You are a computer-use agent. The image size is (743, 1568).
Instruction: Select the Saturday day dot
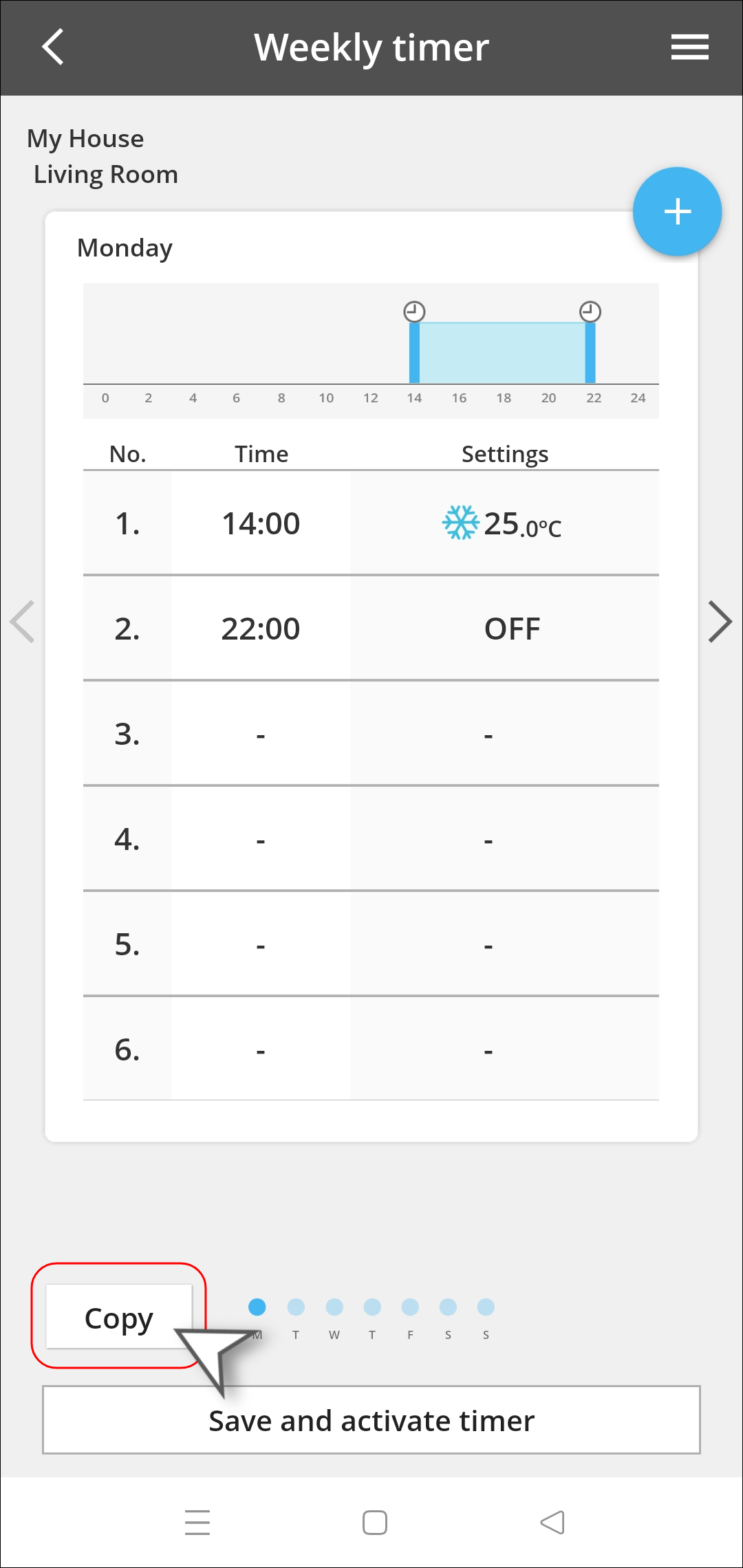click(x=448, y=1307)
